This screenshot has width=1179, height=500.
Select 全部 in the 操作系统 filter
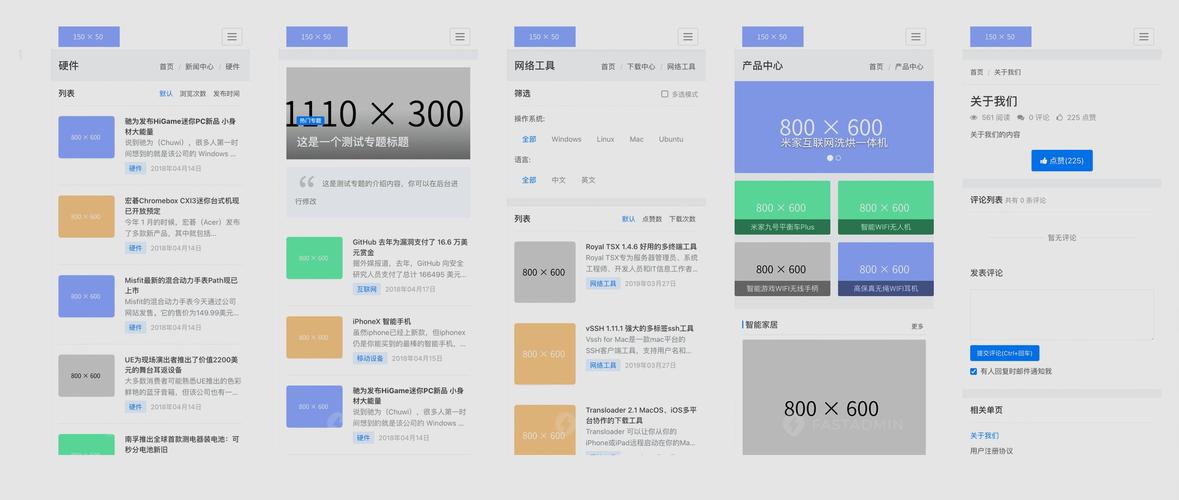529,139
